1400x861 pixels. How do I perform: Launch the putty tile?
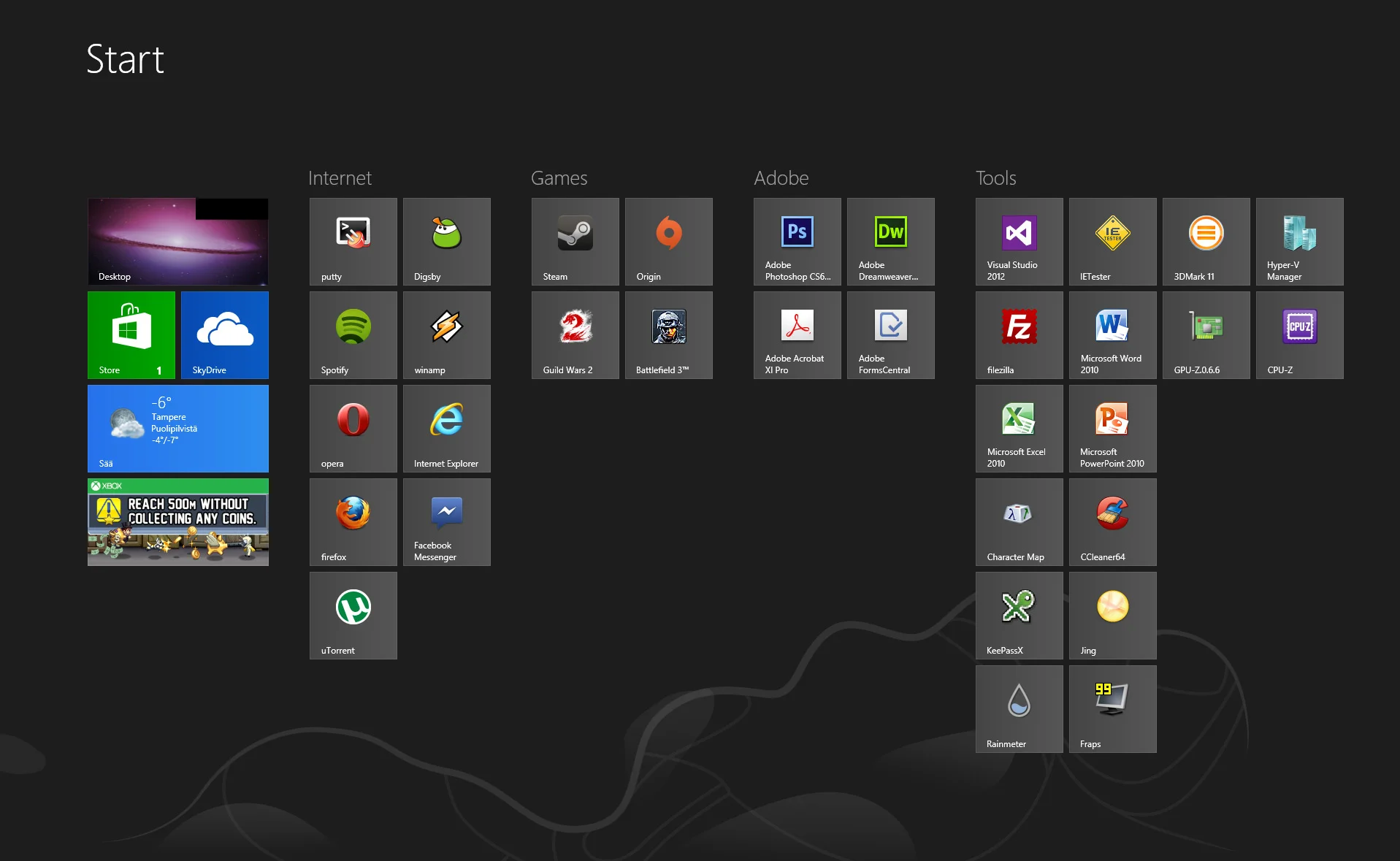tap(353, 242)
